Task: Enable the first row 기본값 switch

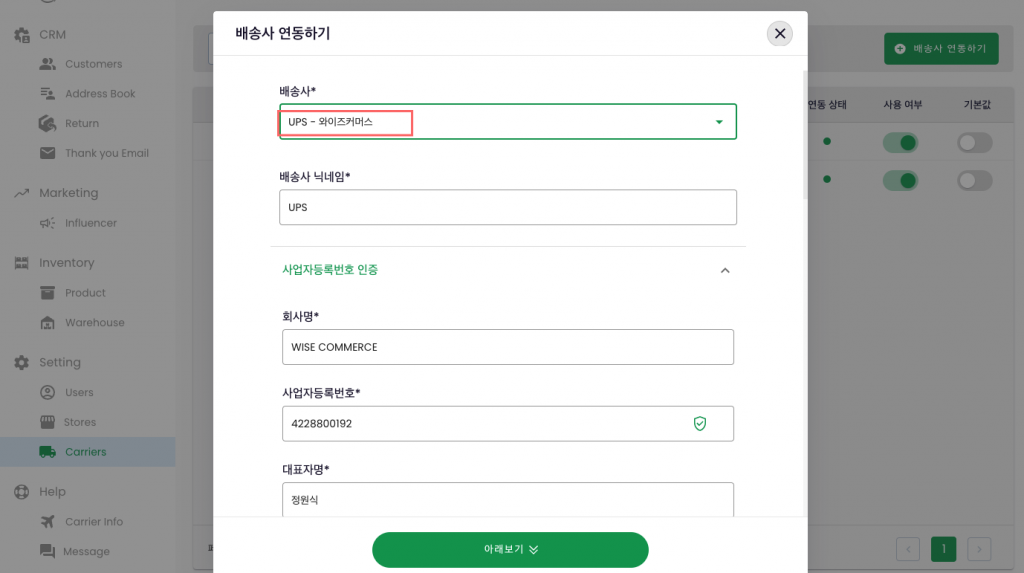Action: [x=975, y=143]
